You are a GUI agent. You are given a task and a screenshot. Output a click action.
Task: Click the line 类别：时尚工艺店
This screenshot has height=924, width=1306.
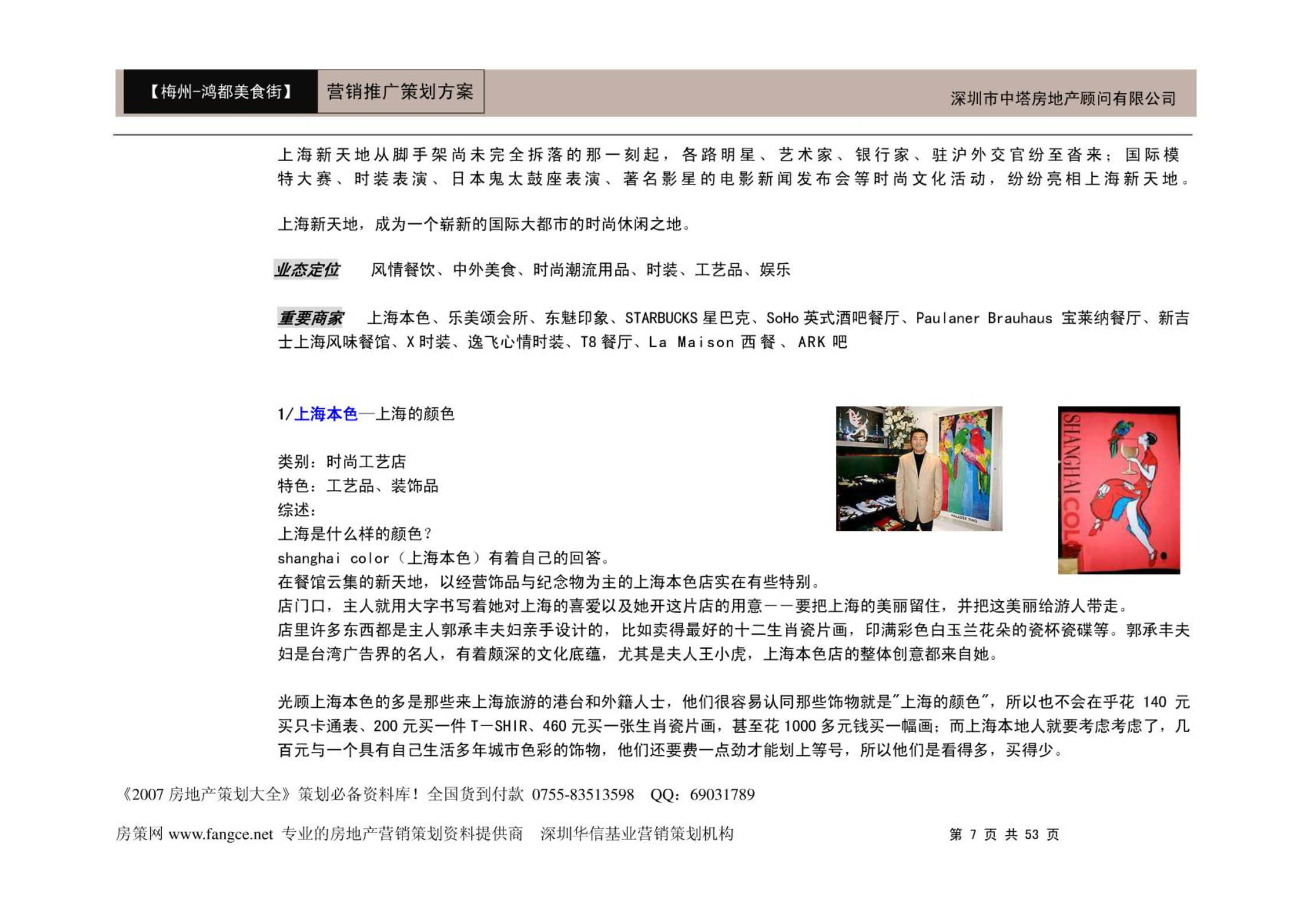(x=342, y=461)
